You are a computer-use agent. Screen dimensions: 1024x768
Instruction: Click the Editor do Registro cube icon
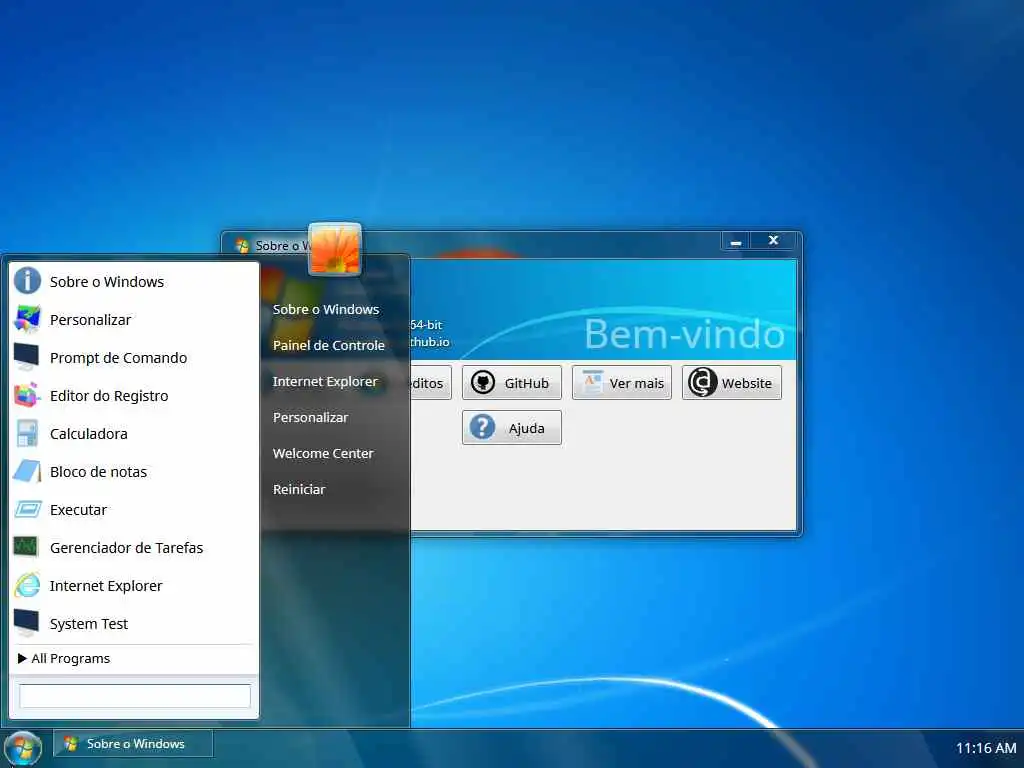(27, 395)
